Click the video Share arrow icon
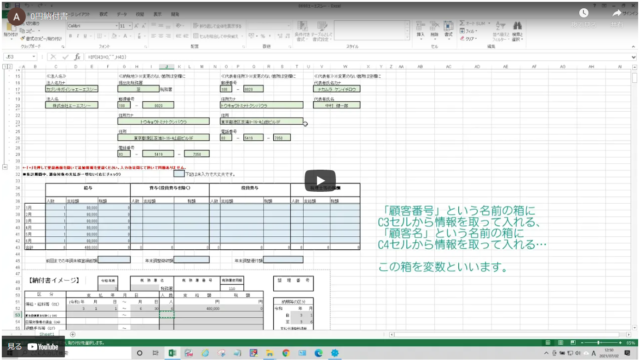 617,13
